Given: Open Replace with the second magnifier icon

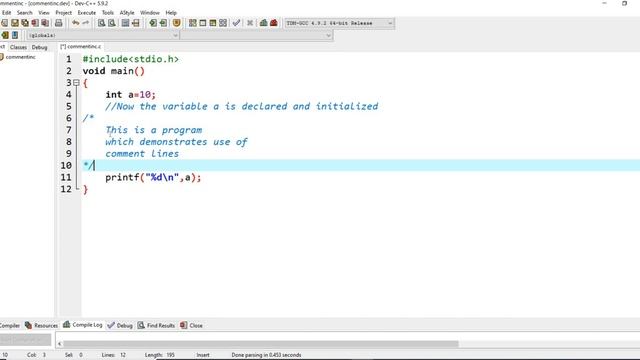Looking at the screenshot, I should [111, 23].
